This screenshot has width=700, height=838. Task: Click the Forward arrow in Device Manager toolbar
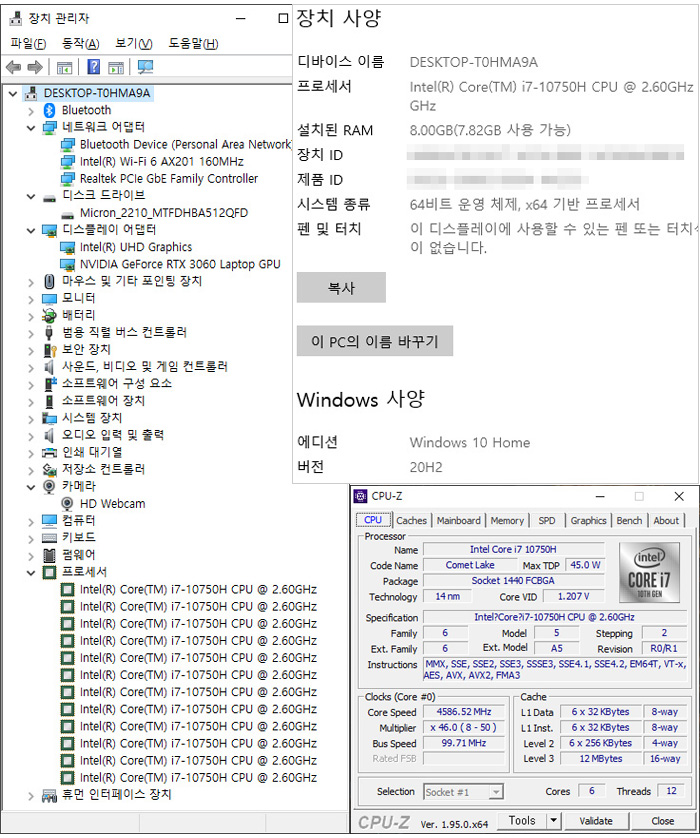[x=35, y=67]
